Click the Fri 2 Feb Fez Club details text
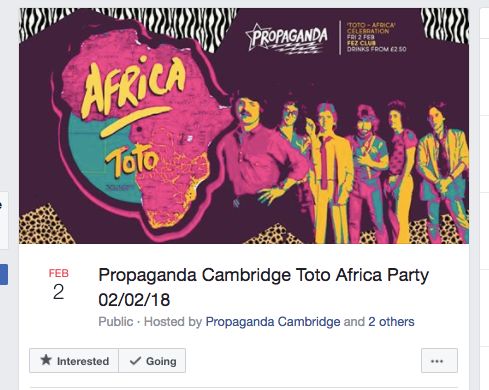489x390 pixels. click(376, 37)
